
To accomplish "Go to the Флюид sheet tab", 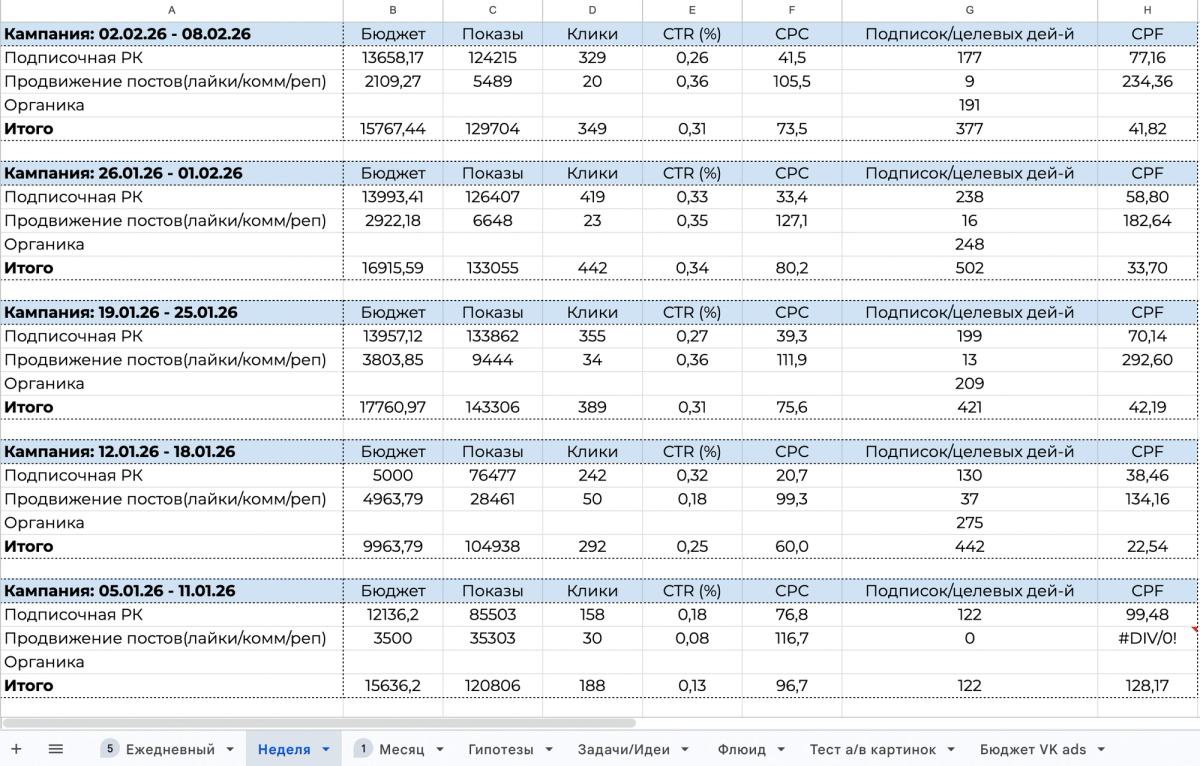I will [x=742, y=749].
